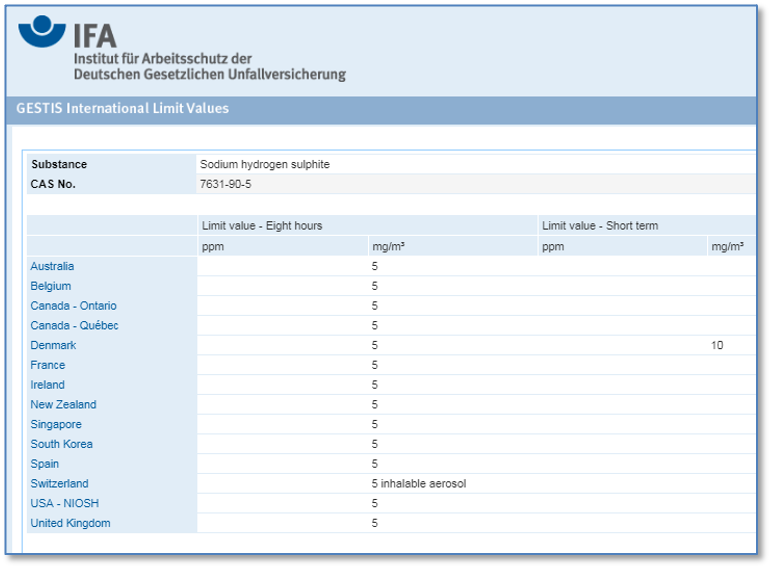The width and height of the screenshot is (770, 568).
Task: Click United Kingdom's eight-hour value 5
Action: coord(375,523)
